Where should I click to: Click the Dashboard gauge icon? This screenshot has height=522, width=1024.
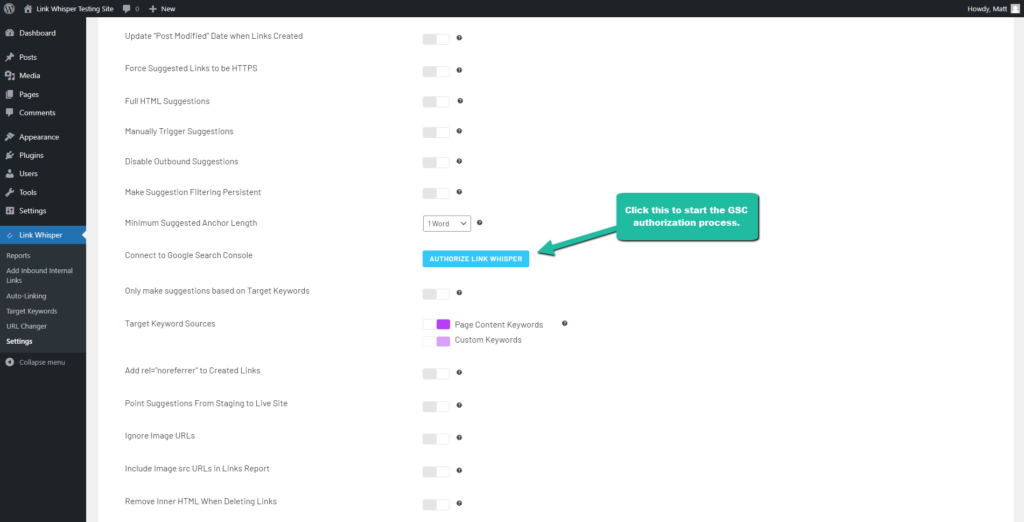pyautogui.click(x=10, y=33)
